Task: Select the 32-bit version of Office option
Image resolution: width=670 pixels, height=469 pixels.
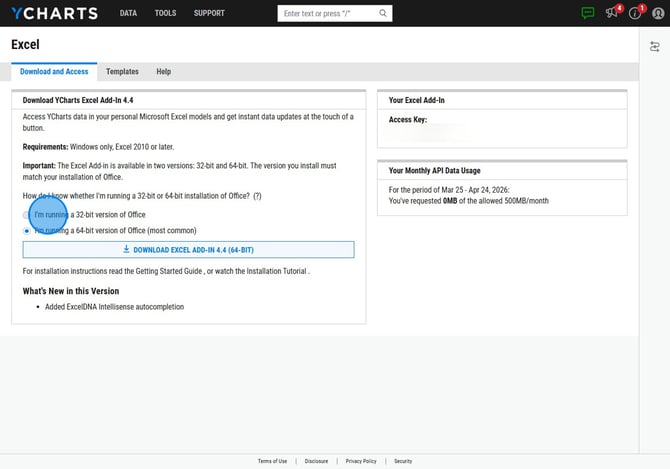Action: click(x=27, y=215)
